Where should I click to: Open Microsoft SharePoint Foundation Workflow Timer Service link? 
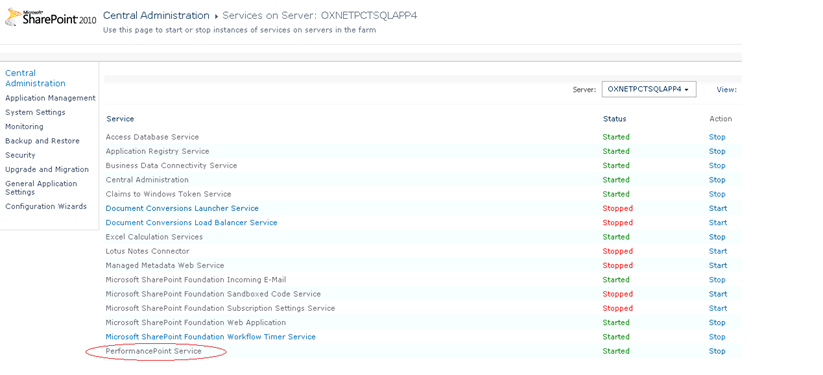coord(210,337)
